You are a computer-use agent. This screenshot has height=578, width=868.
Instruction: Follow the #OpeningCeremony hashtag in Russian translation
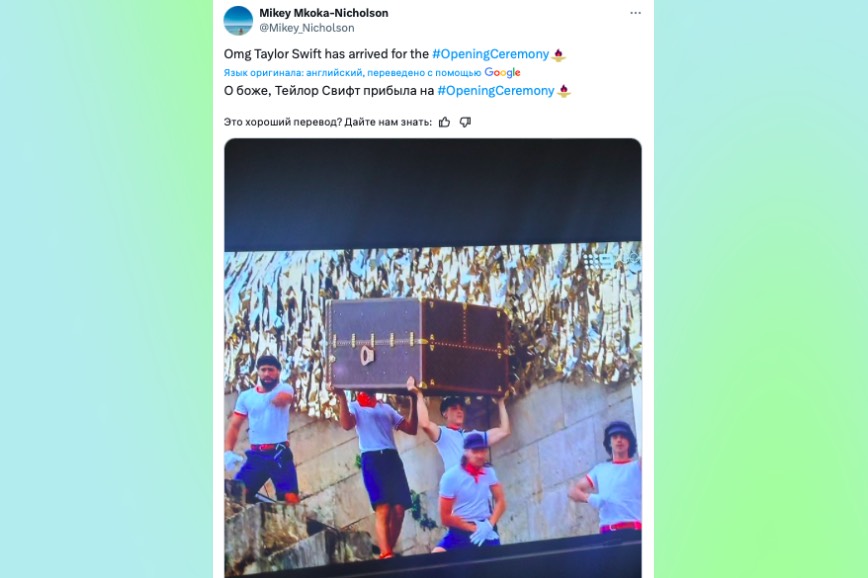tap(495, 90)
